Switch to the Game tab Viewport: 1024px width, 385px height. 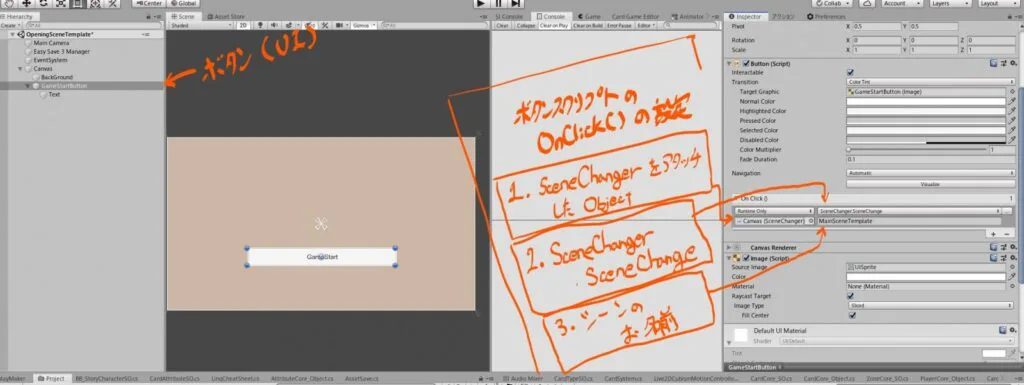[589, 16]
